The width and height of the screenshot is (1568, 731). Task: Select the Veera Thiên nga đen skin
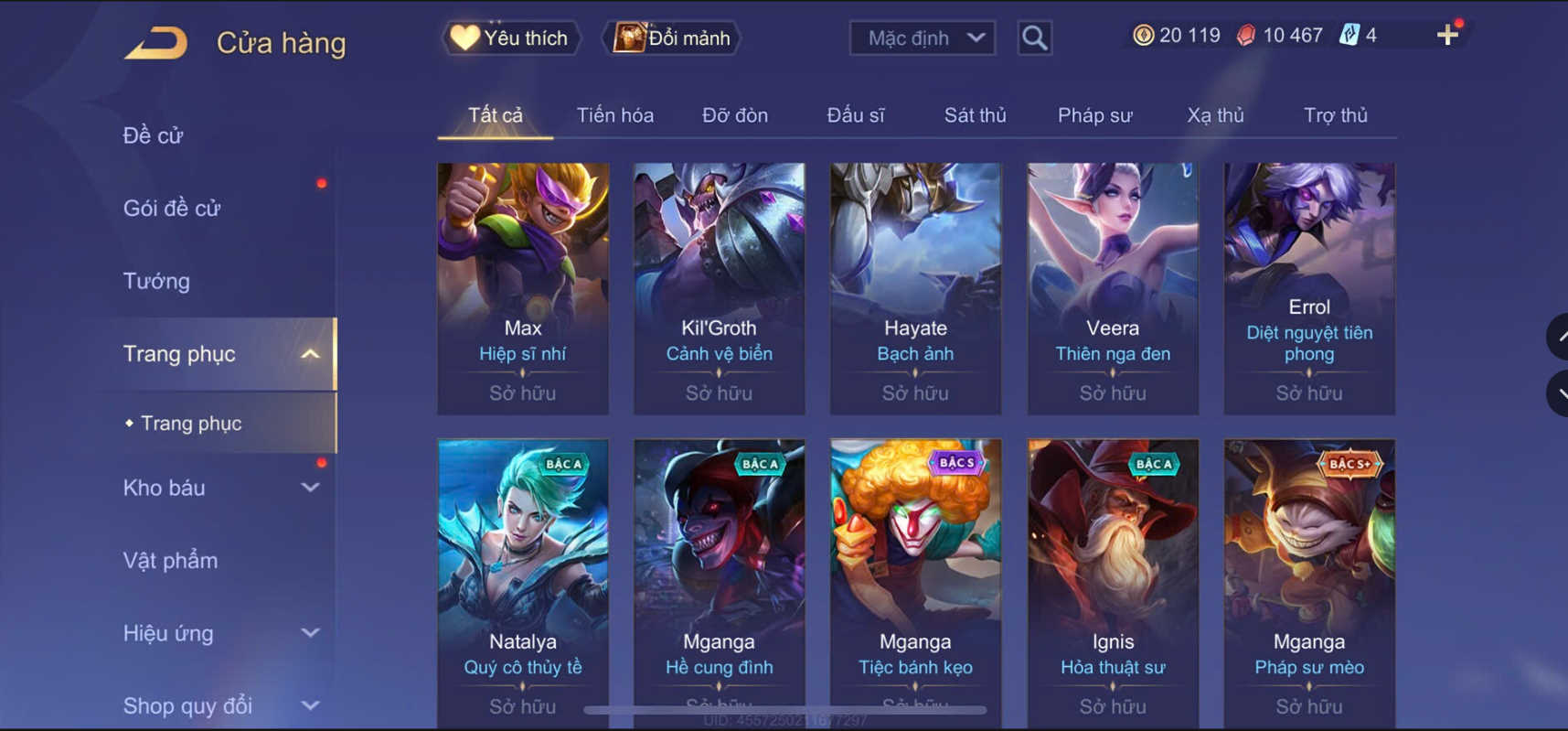[1113, 289]
